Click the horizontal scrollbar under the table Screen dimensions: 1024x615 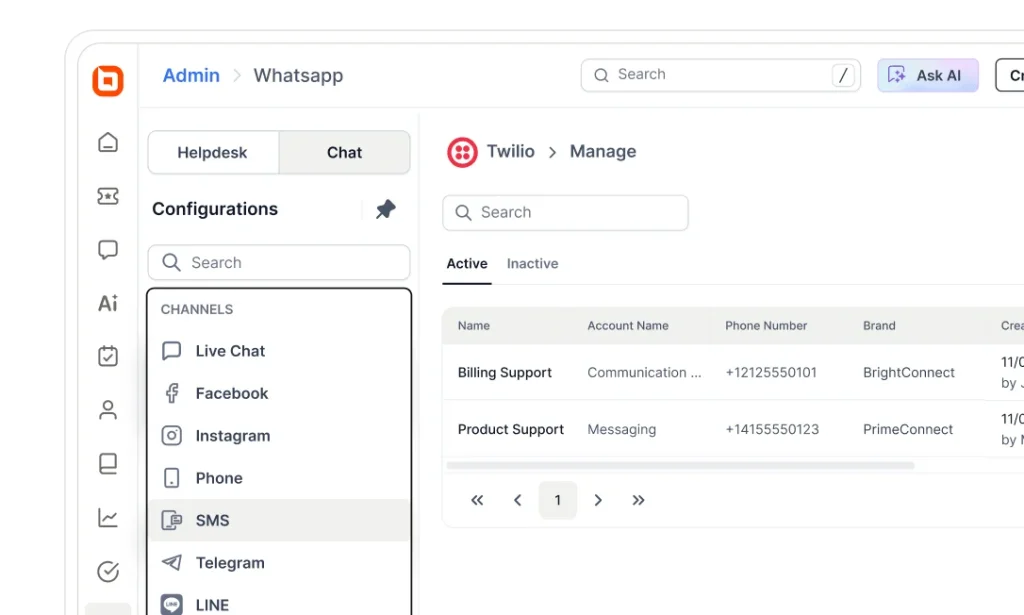(x=680, y=465)
